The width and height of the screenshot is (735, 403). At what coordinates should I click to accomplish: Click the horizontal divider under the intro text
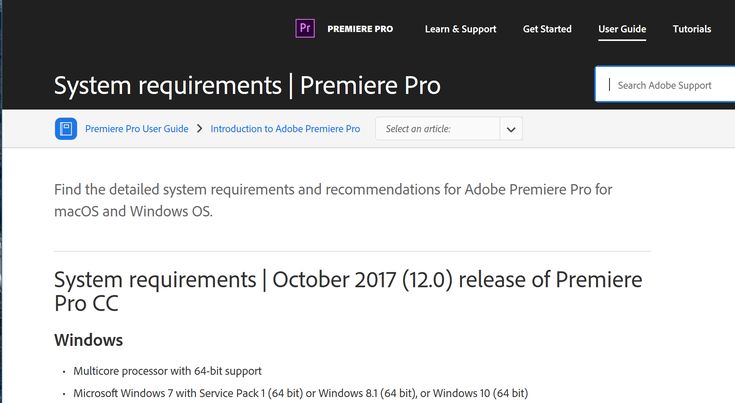pos(352,251)
